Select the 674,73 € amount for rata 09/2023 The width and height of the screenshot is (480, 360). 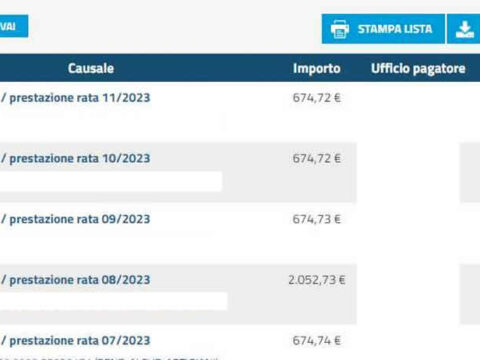[317, 219]
